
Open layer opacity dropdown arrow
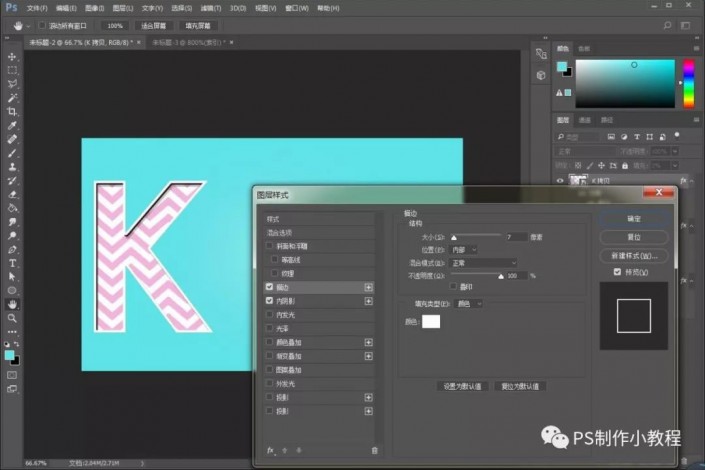[675, 152]
